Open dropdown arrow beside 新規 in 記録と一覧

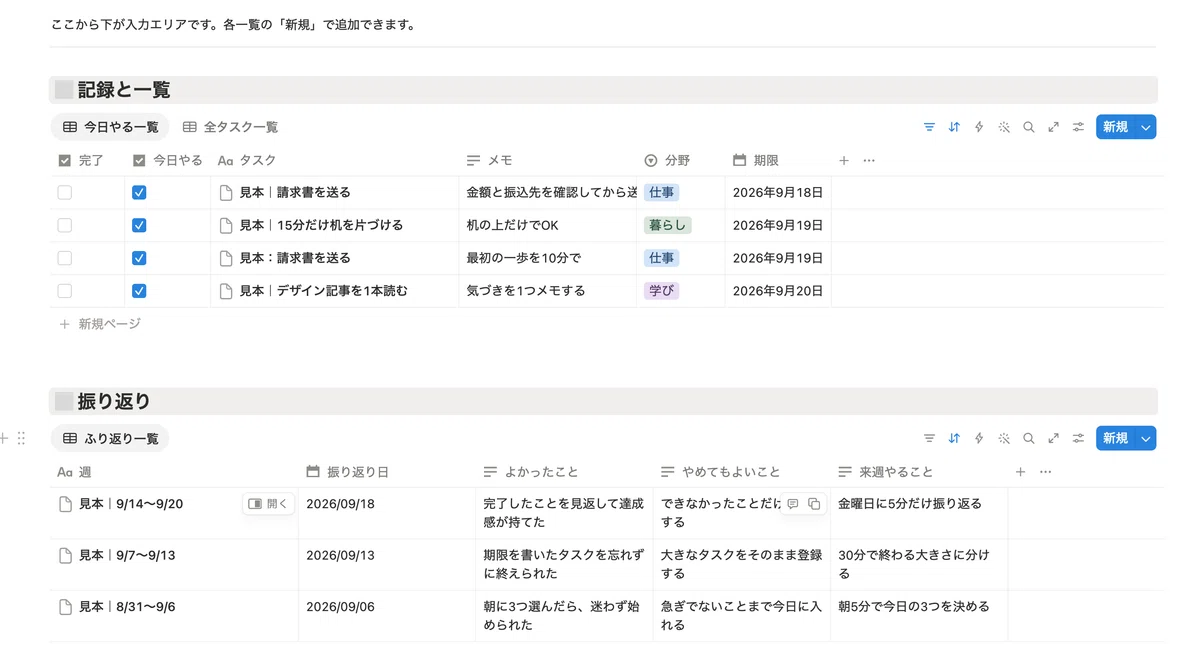click(x=1146, y=127)
